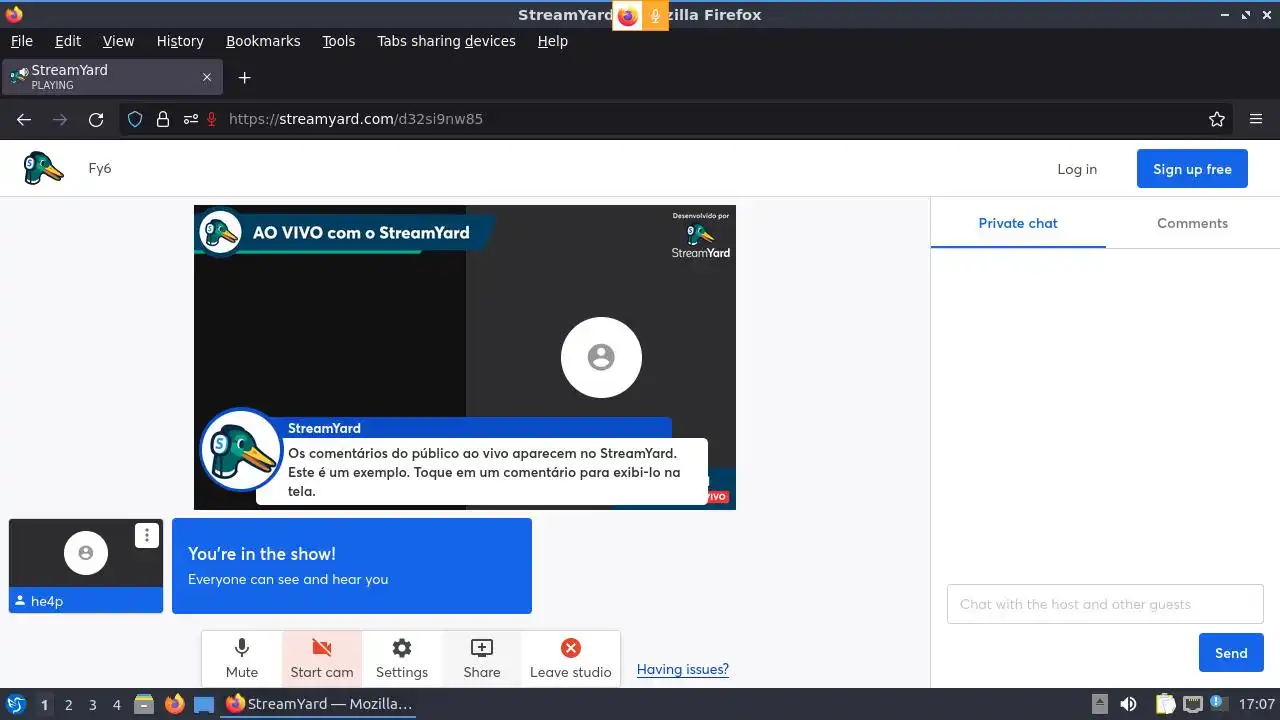Click the microphone sharing indicator in title bar
The width and height of the screenshot is (1280, 720).
point(655,15)
